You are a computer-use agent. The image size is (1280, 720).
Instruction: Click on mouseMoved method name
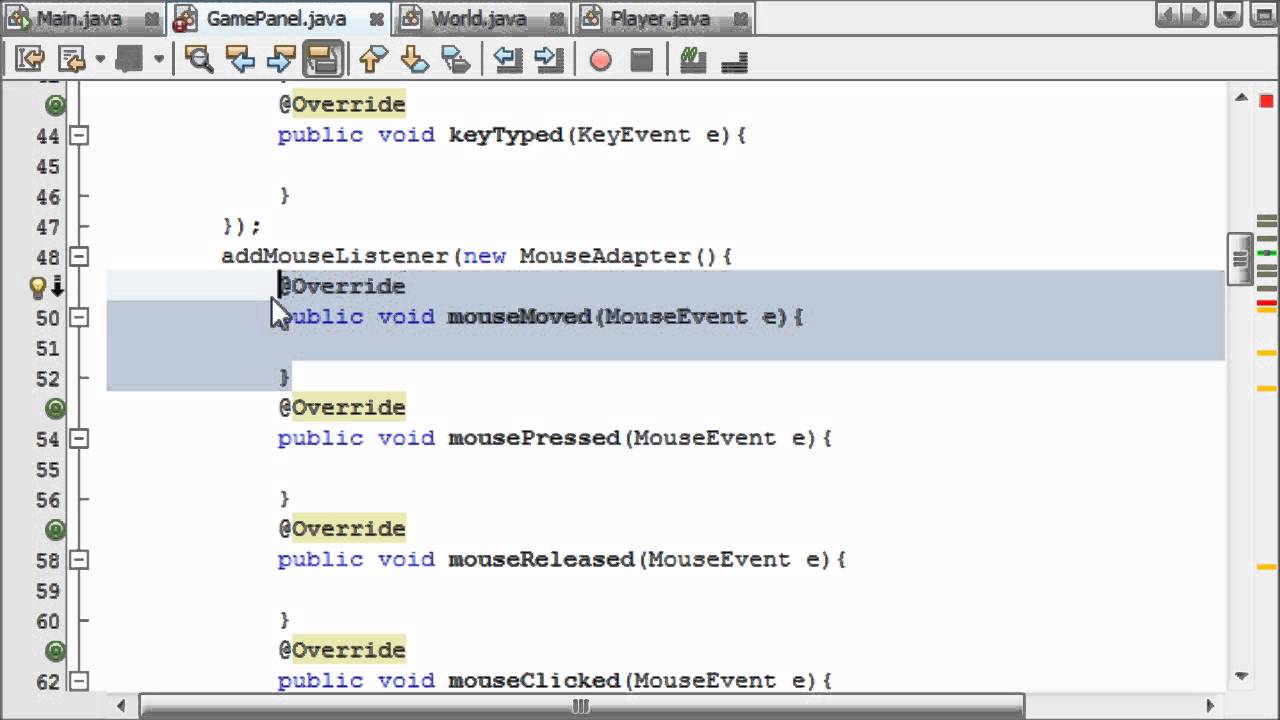point(520,317)
